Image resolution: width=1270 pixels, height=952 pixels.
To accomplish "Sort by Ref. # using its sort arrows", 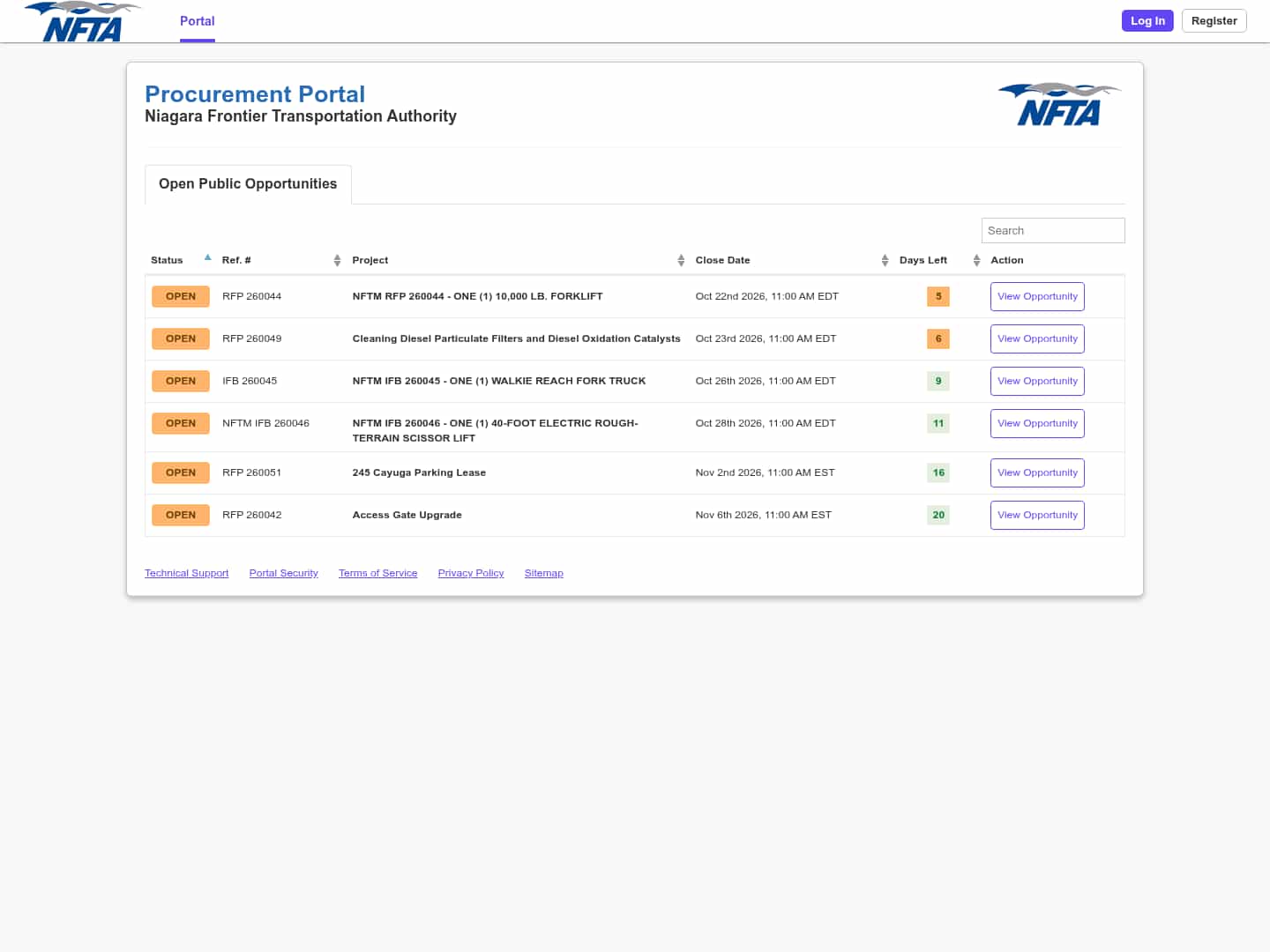I will click(x=337, y=260).
